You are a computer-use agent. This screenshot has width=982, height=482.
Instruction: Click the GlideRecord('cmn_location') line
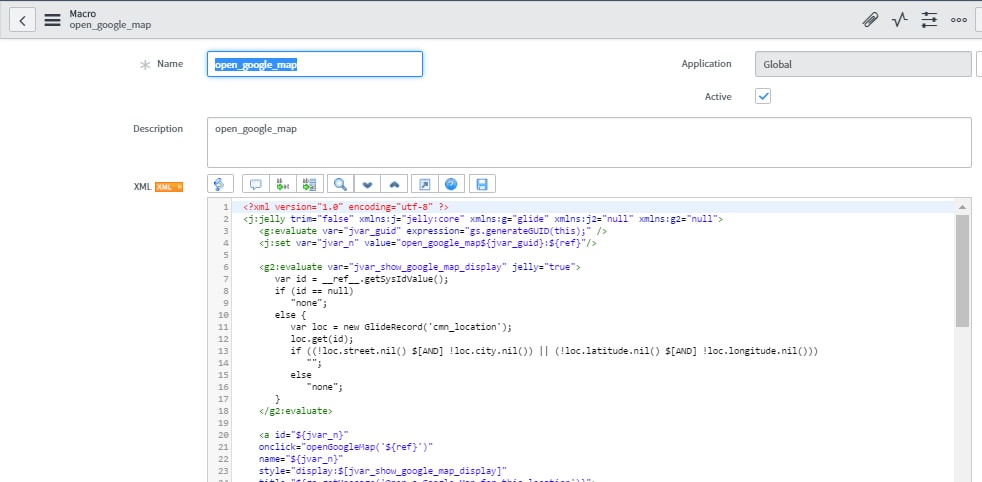pyautogui.click(x=401, y=327)
